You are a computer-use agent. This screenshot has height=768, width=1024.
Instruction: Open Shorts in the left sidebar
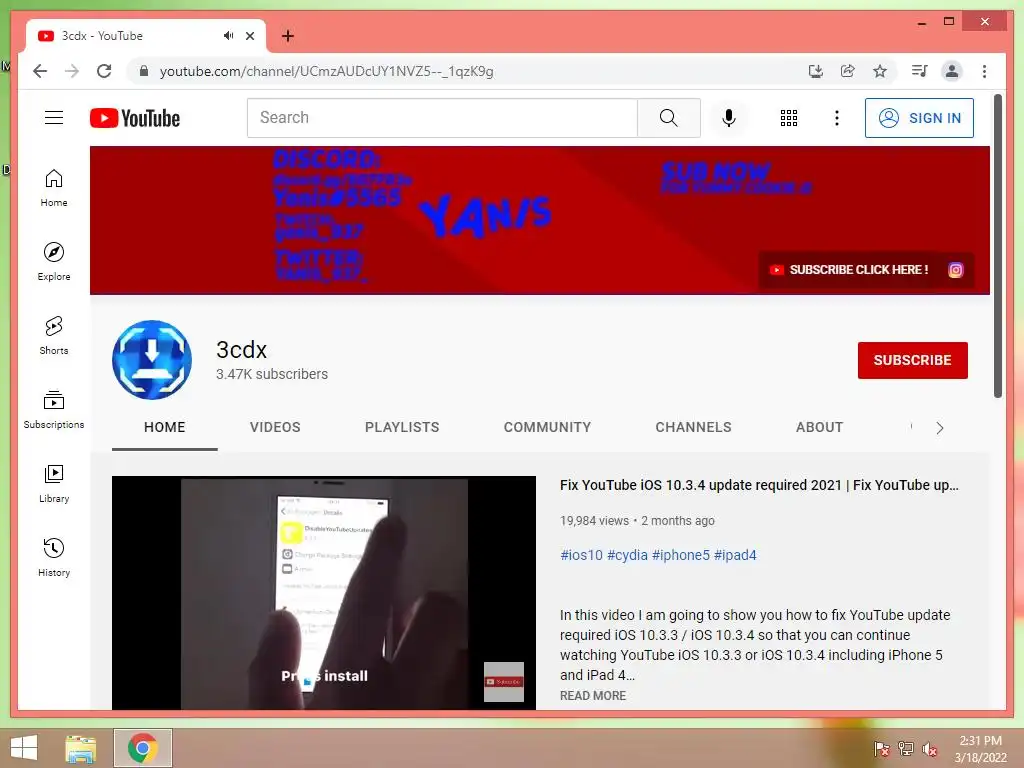pos(54,336)
